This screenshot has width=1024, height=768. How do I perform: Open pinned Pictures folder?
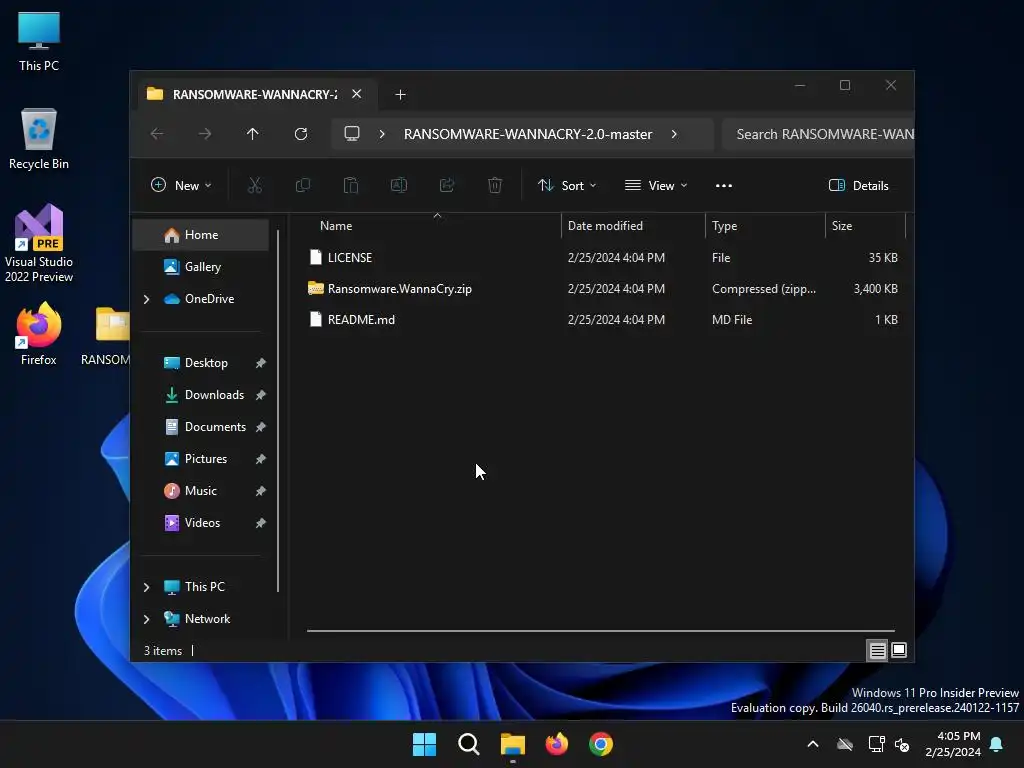coord(200,459)
